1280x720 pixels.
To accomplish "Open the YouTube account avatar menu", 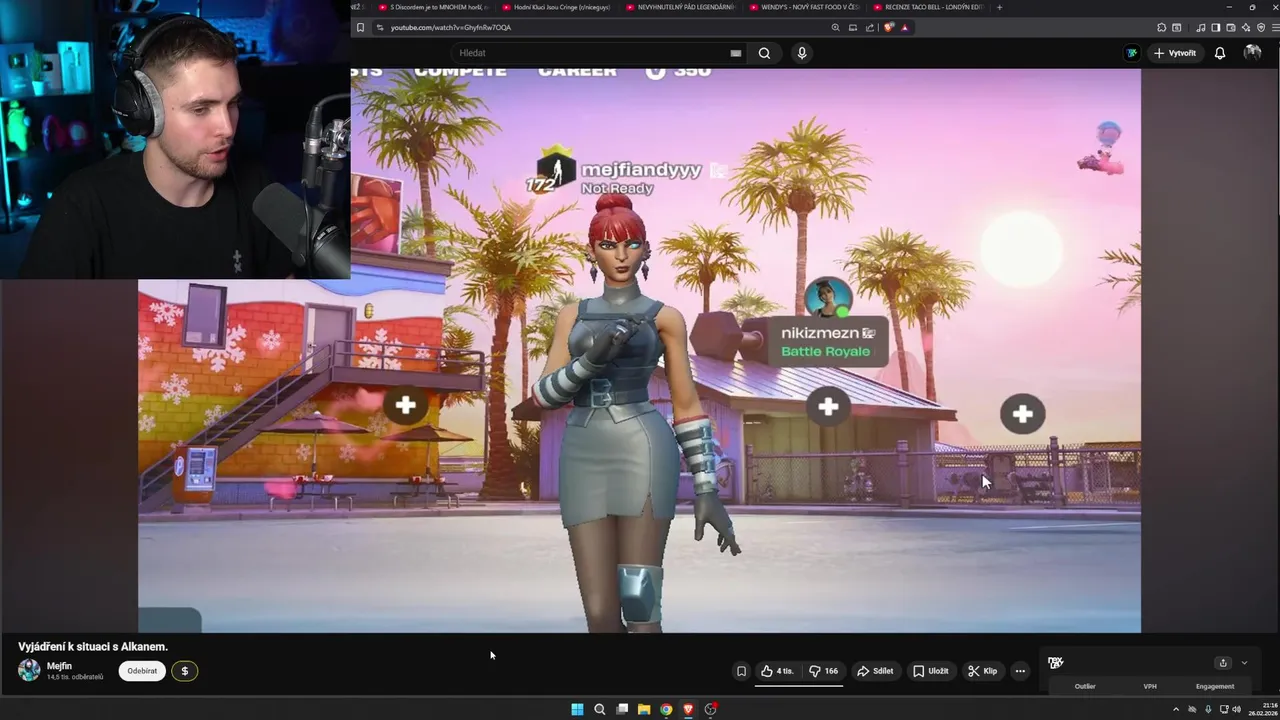I will (x=1252, y=53).
